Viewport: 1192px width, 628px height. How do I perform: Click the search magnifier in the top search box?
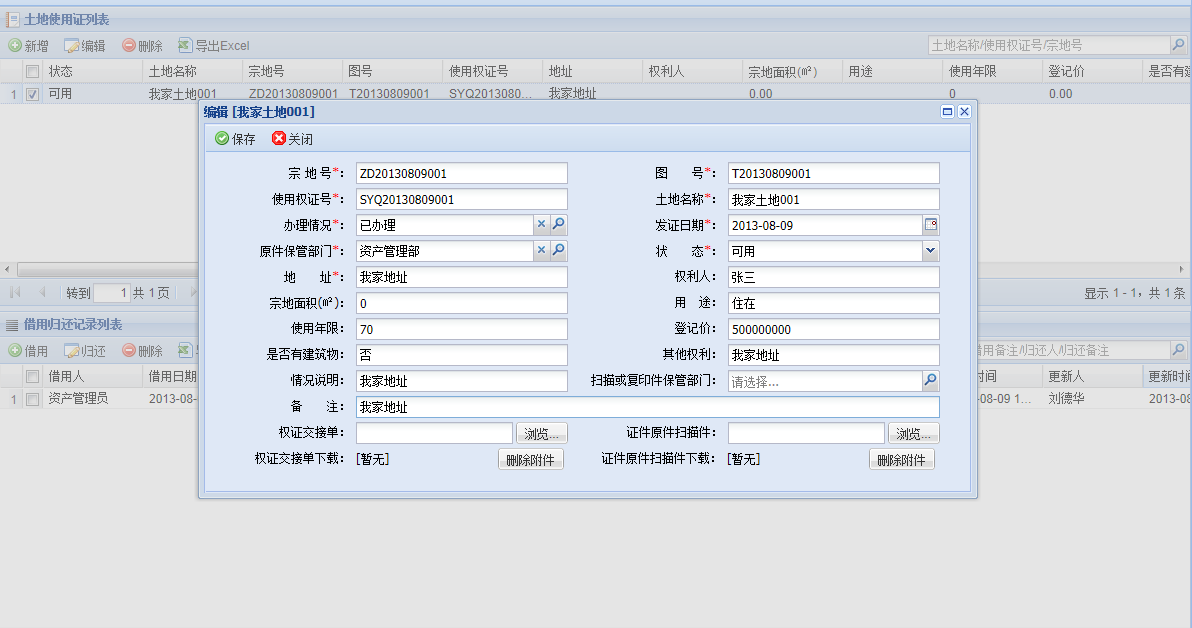coord(1178,45)
